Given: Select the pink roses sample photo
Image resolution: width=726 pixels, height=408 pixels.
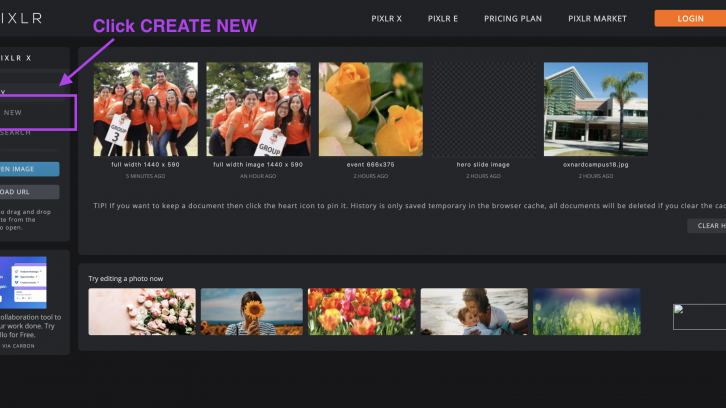Looking at the screenshot, I should click(142, 312).
